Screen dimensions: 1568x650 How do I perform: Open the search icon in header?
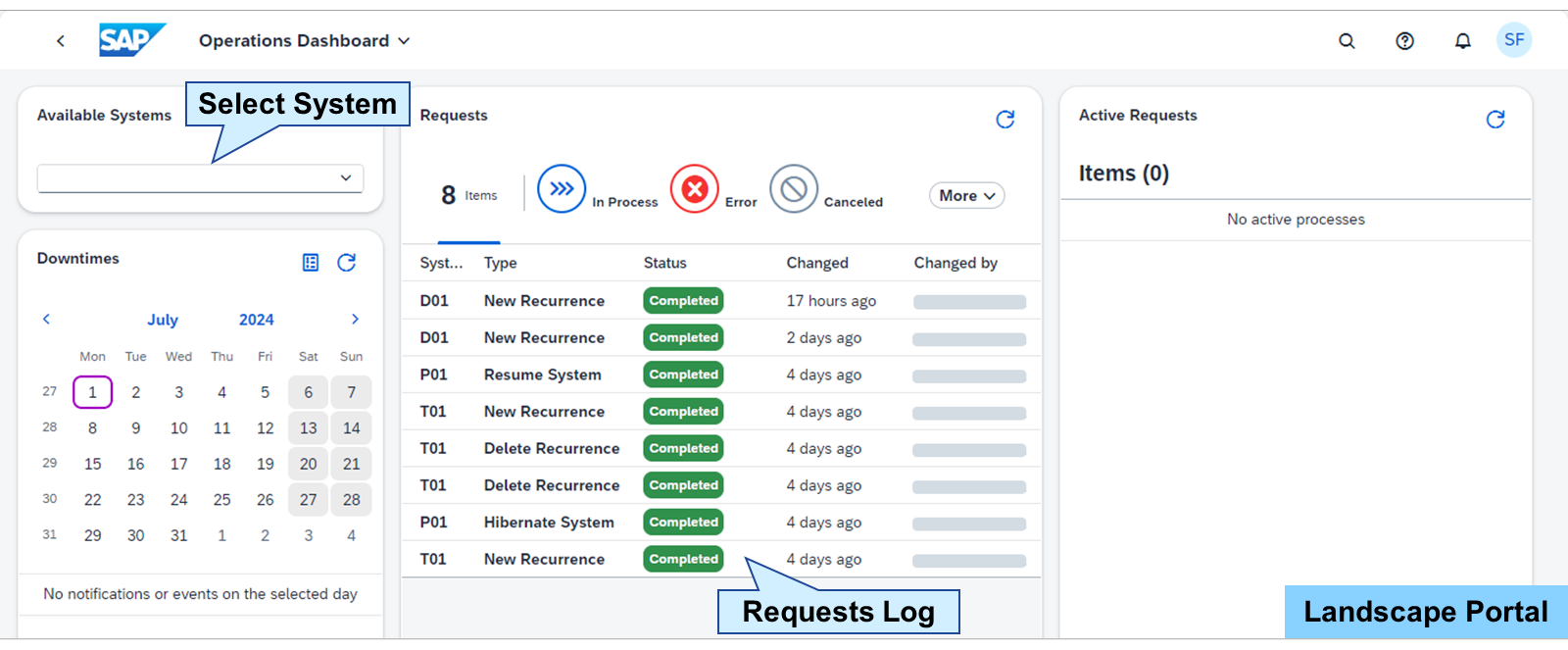[1347, 41]
